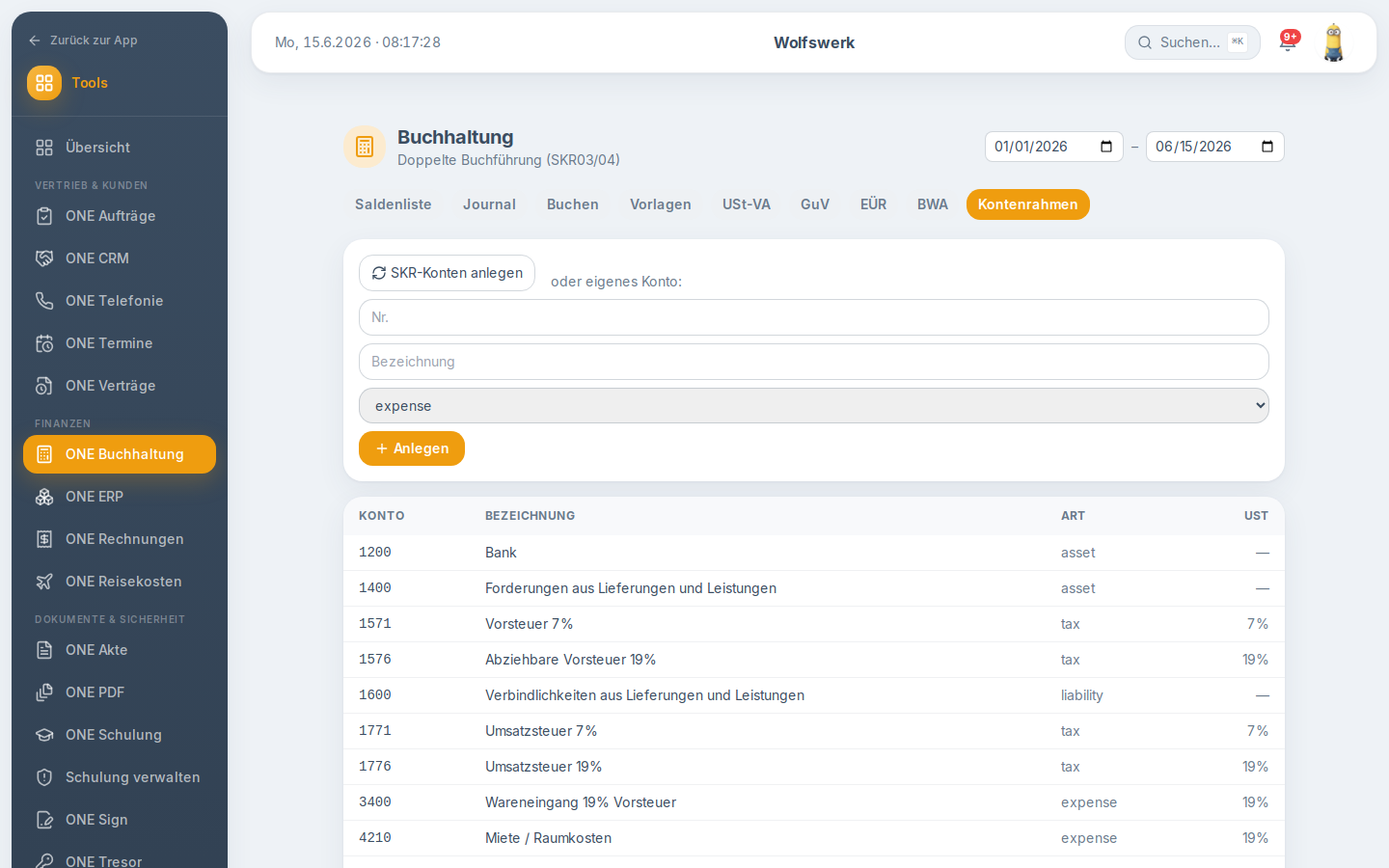Focus the Bezeichnung input field
Viewport: 1389px width, 868px height.
814,362
